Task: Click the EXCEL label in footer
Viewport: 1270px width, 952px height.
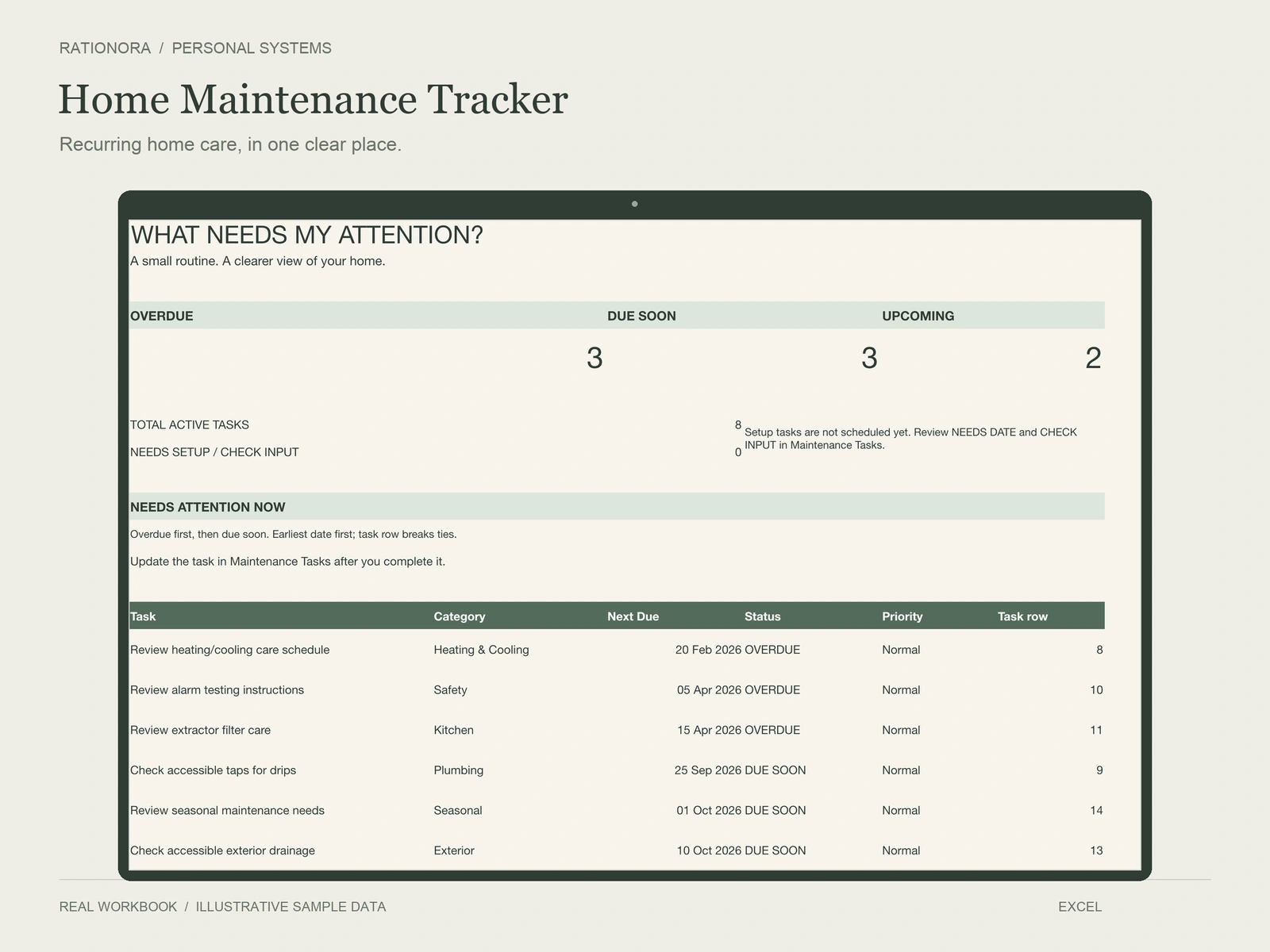Action: (1079, 907)
